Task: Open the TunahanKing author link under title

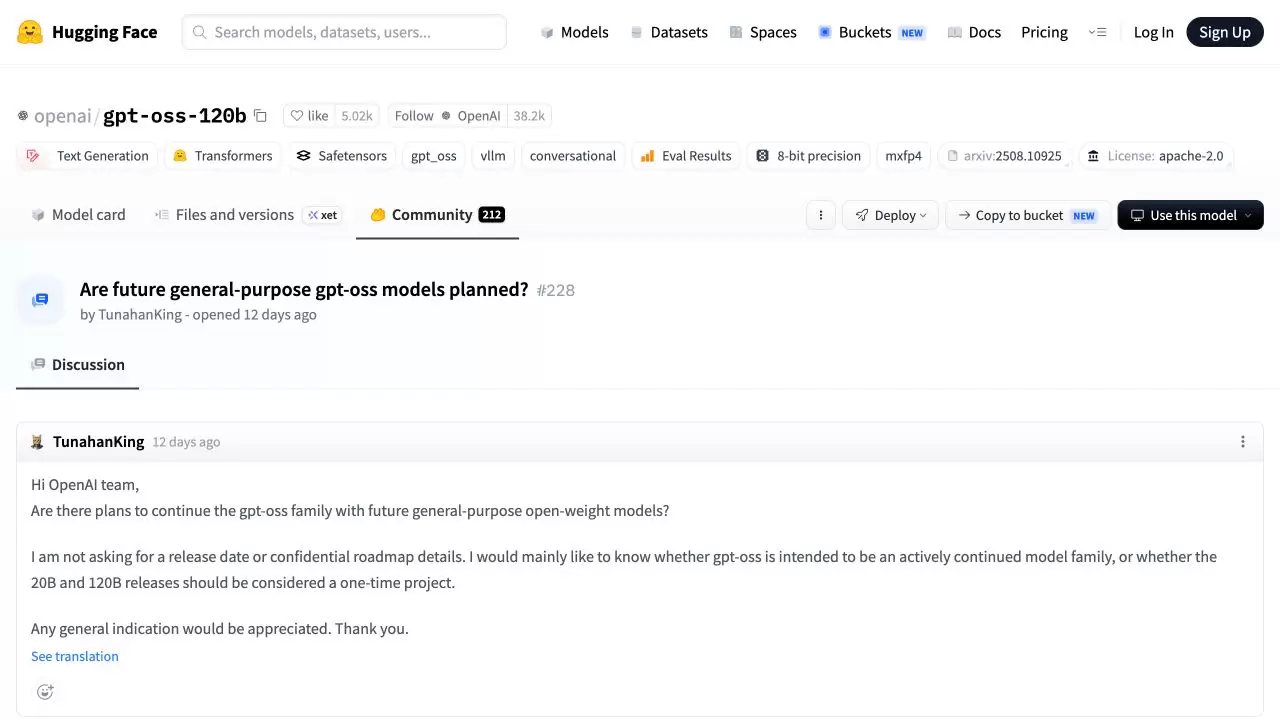Action: pos(140,314)
